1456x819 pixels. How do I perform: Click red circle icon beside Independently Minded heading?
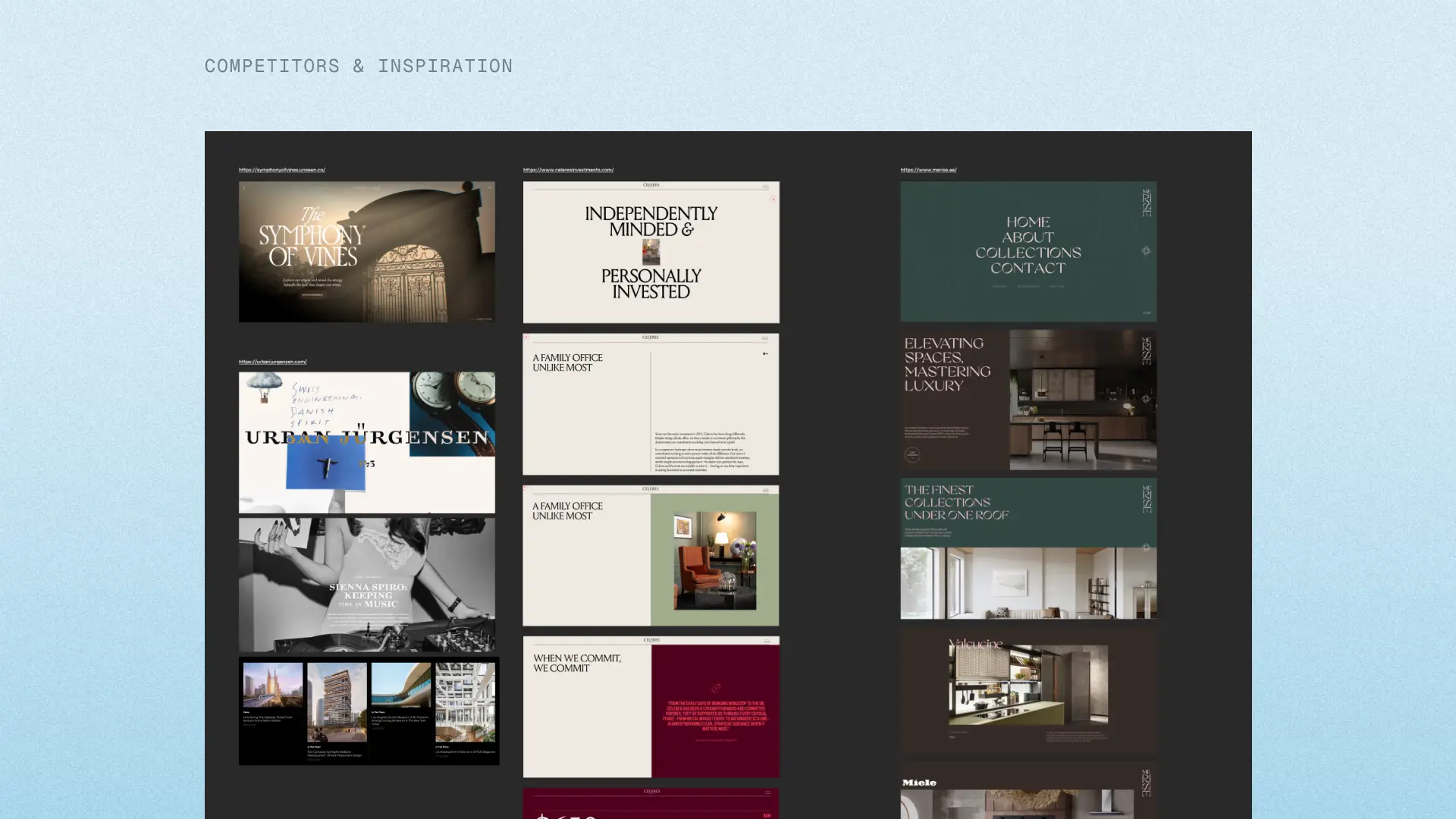pyautogui.click(x=773, y=199)
